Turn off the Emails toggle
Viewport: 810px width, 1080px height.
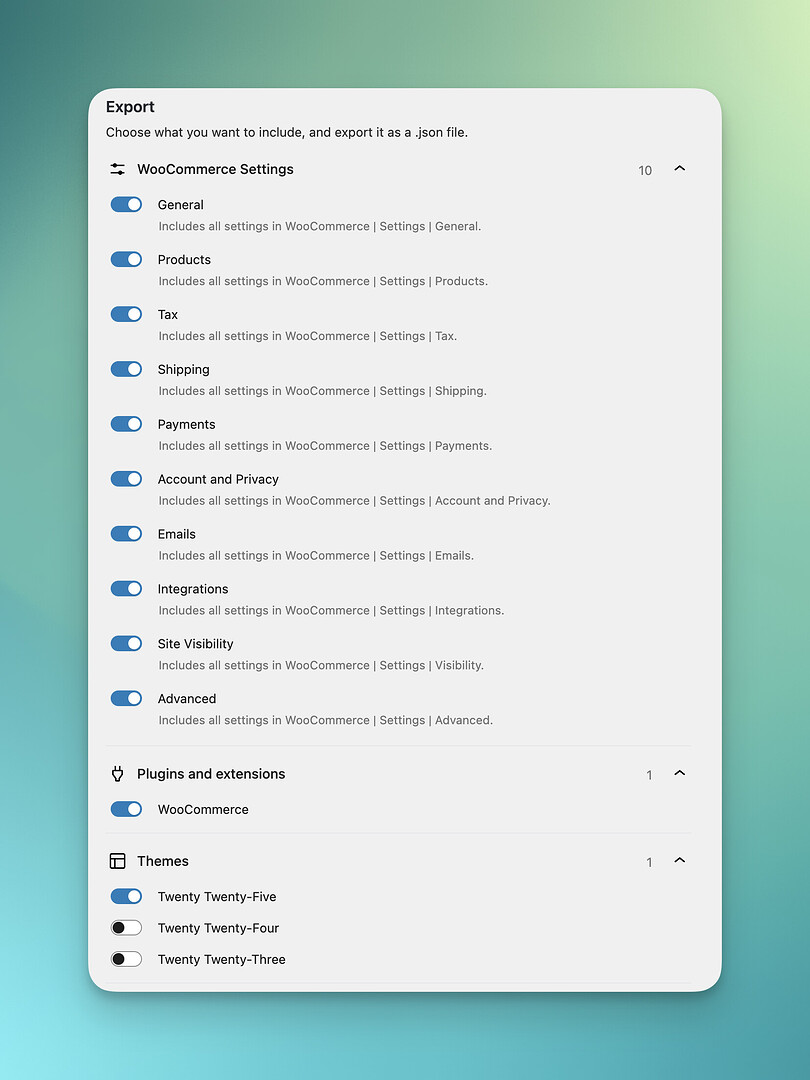(127, 534)
